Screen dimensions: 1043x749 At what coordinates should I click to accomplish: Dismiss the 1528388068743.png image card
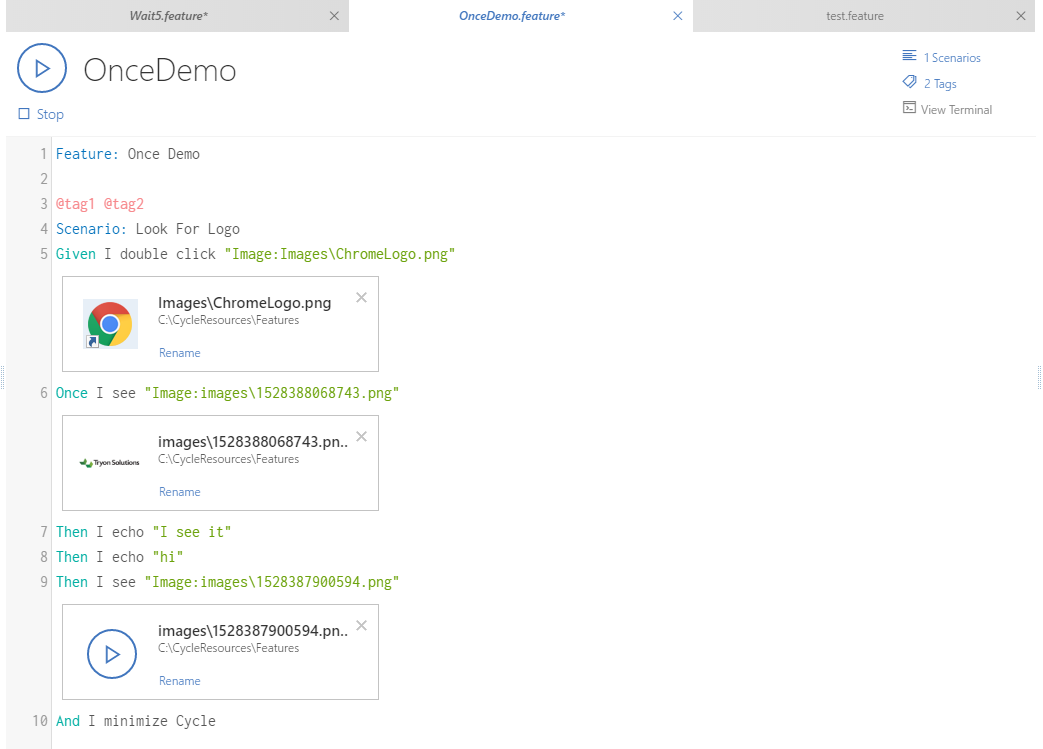361,436
